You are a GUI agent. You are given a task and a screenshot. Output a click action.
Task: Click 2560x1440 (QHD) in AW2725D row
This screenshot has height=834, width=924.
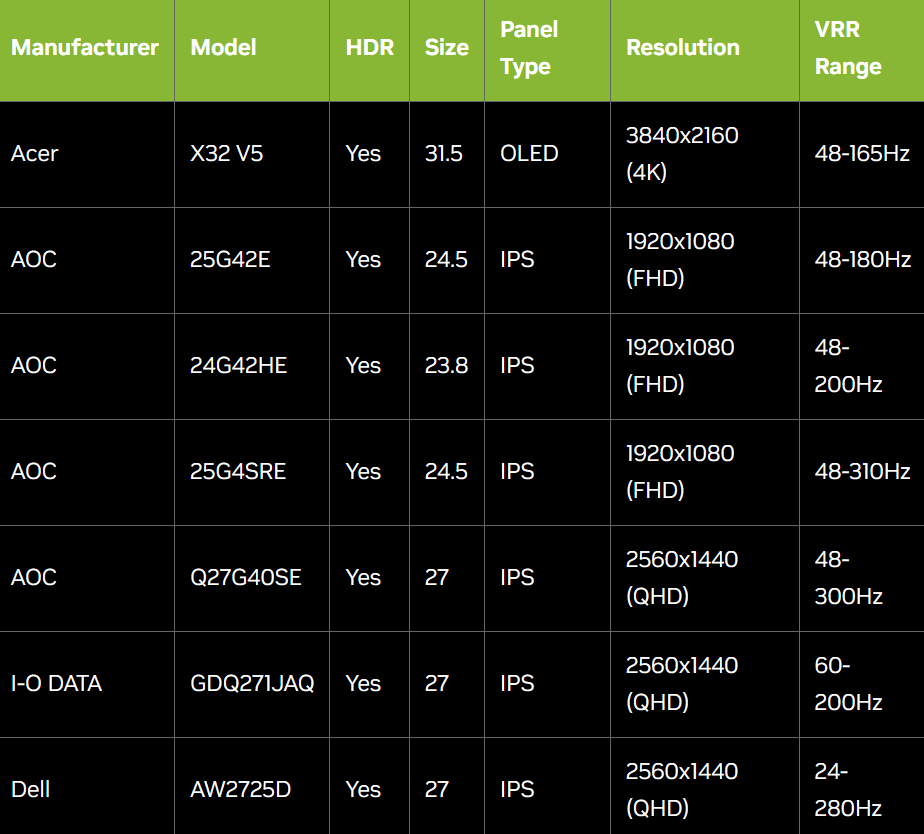[682, 790]
